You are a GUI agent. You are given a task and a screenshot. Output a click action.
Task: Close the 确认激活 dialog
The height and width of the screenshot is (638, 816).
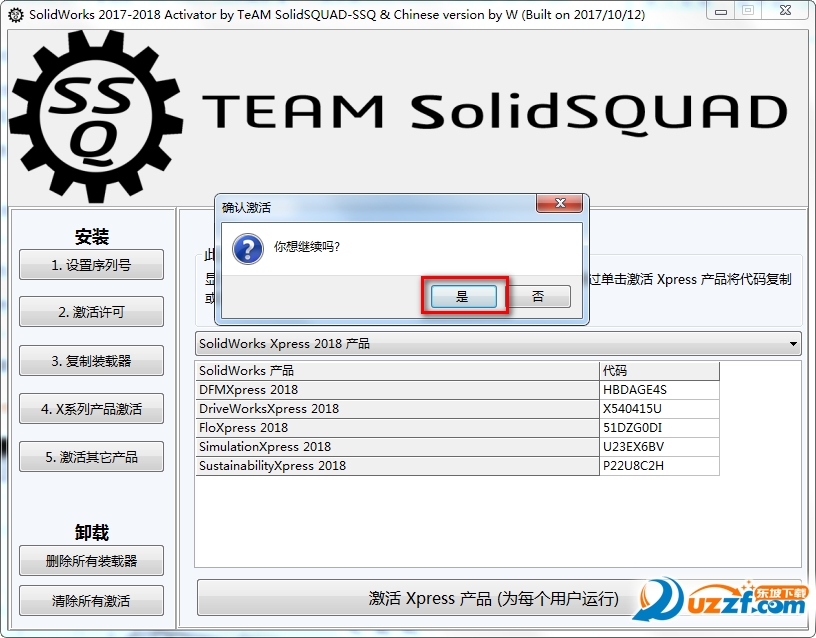click(559, 203)
